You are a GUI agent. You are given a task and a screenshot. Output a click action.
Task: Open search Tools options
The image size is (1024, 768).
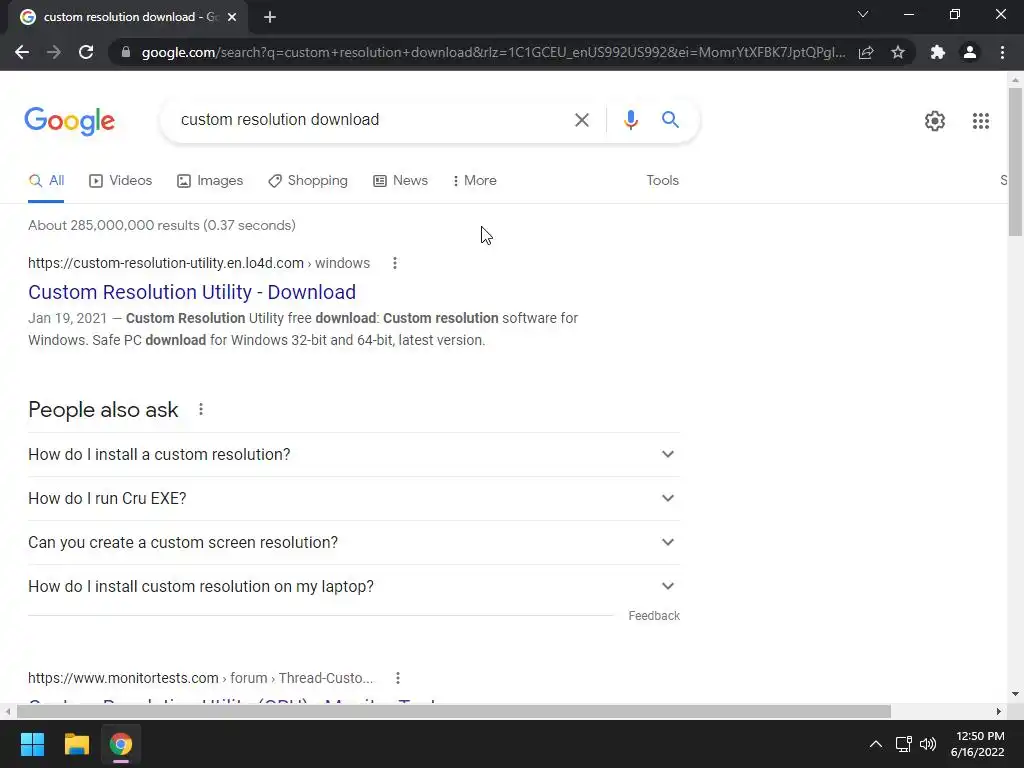coord(662,181)
